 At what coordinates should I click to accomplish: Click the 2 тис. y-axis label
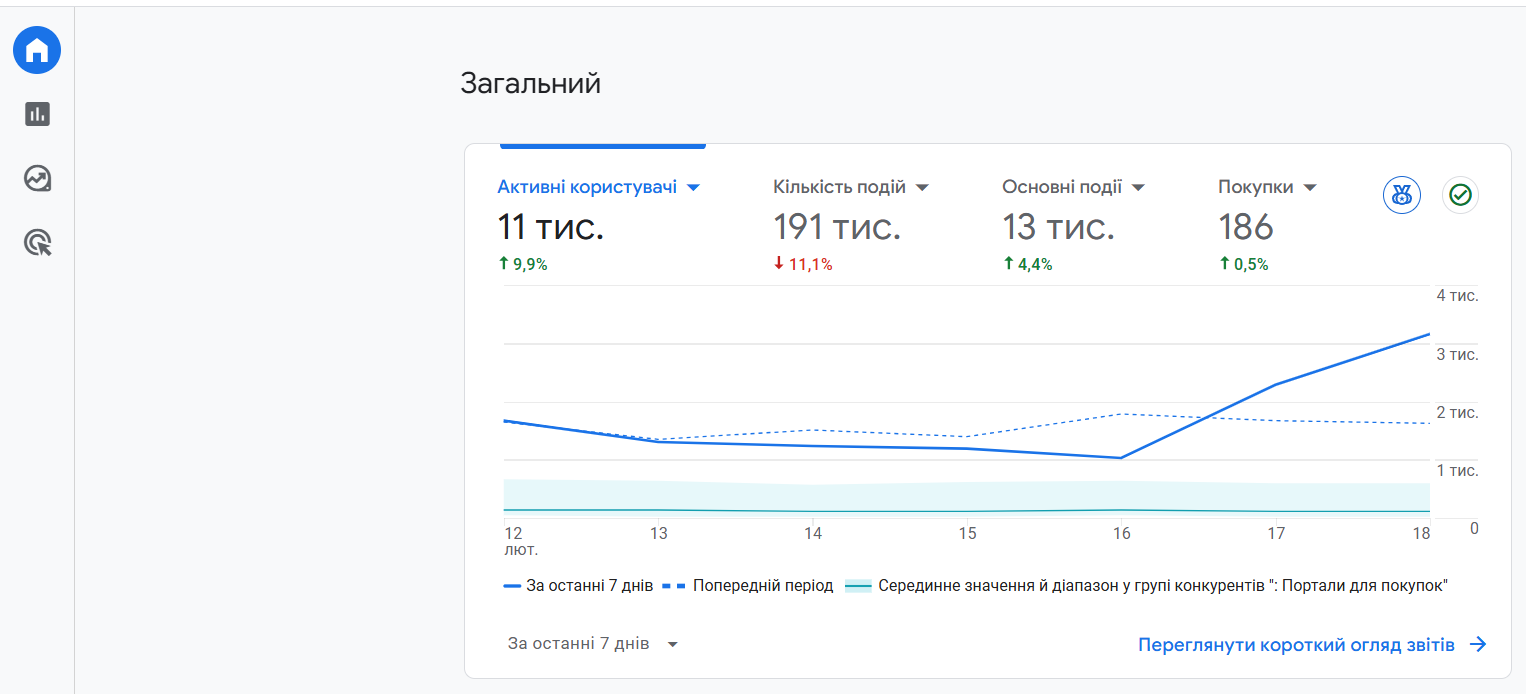1457,412
